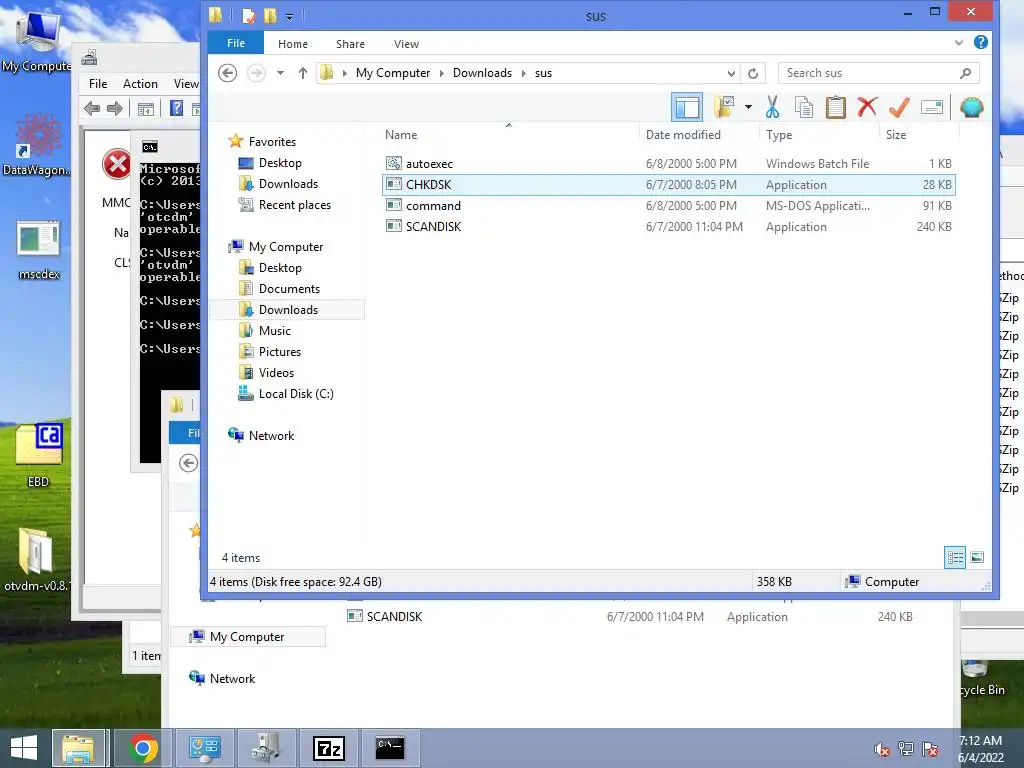
Task: Switch to details view button
Action: (955, 557)
